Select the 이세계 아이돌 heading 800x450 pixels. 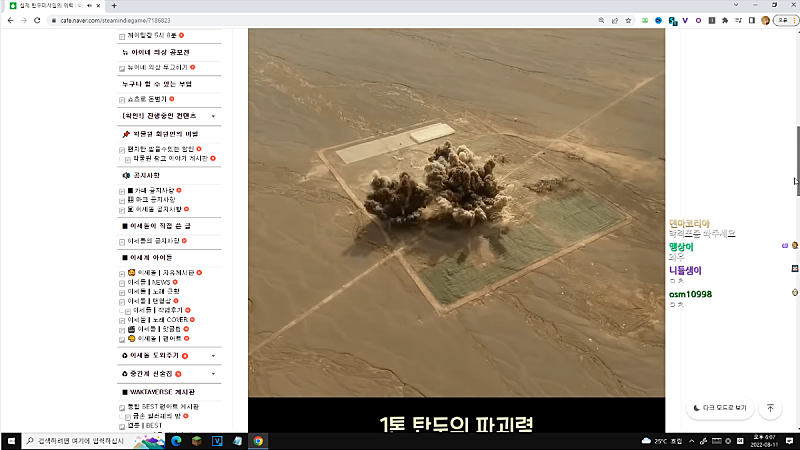coord(151,258)
